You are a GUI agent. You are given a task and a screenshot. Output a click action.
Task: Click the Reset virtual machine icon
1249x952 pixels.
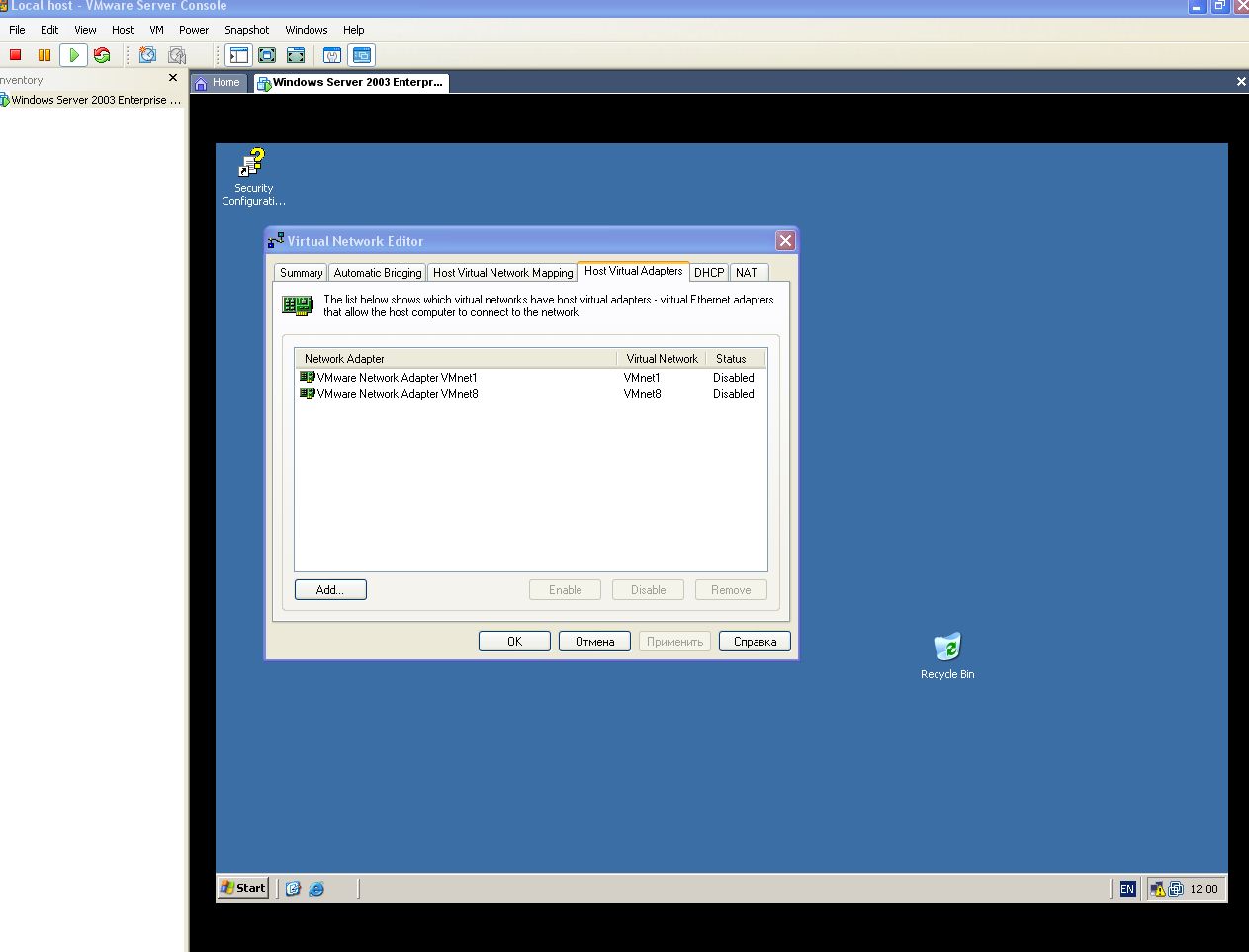(102, 55)
